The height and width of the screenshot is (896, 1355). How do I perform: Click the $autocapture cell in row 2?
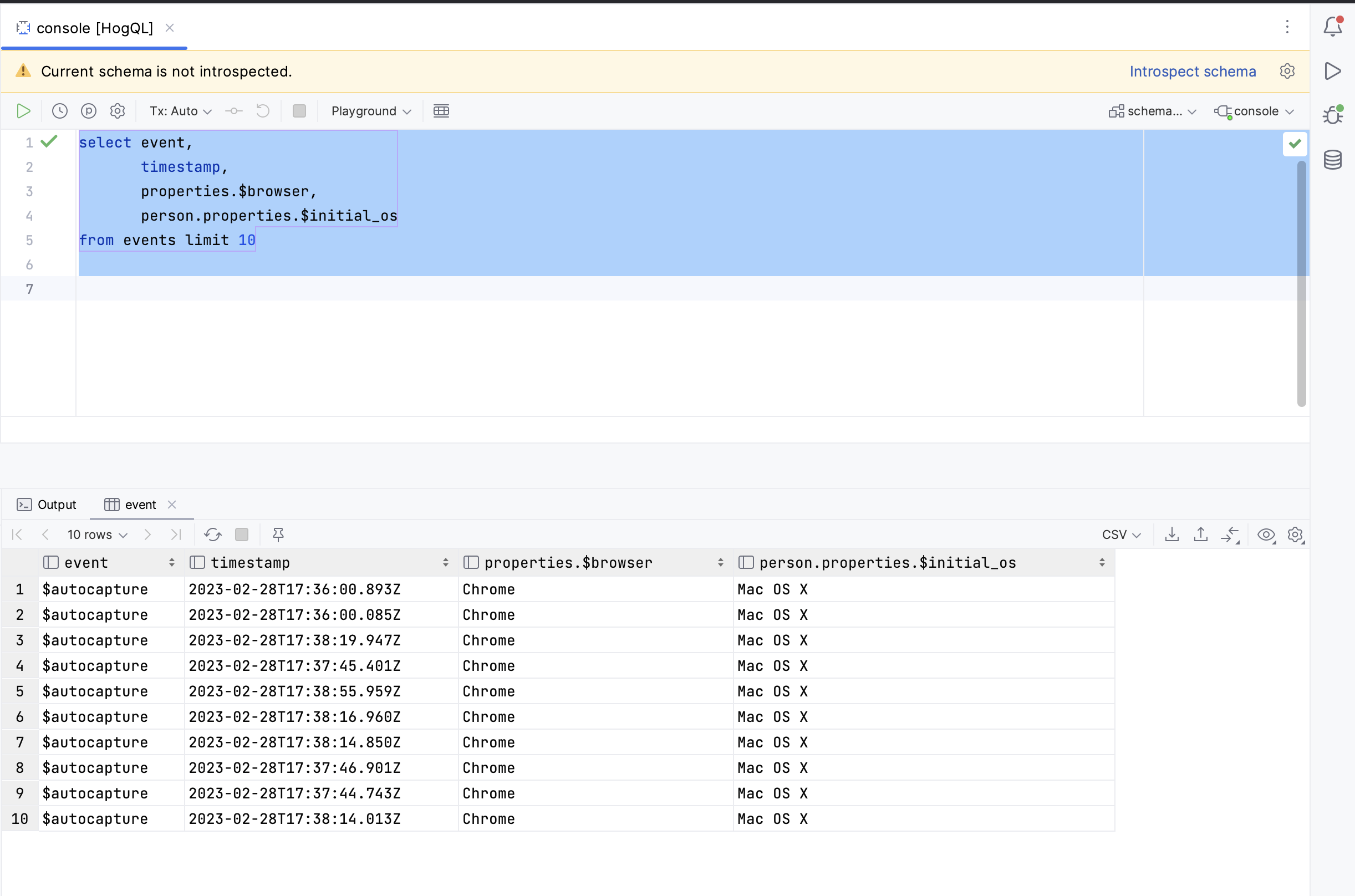pyautogui.click(x=111, y=615)
